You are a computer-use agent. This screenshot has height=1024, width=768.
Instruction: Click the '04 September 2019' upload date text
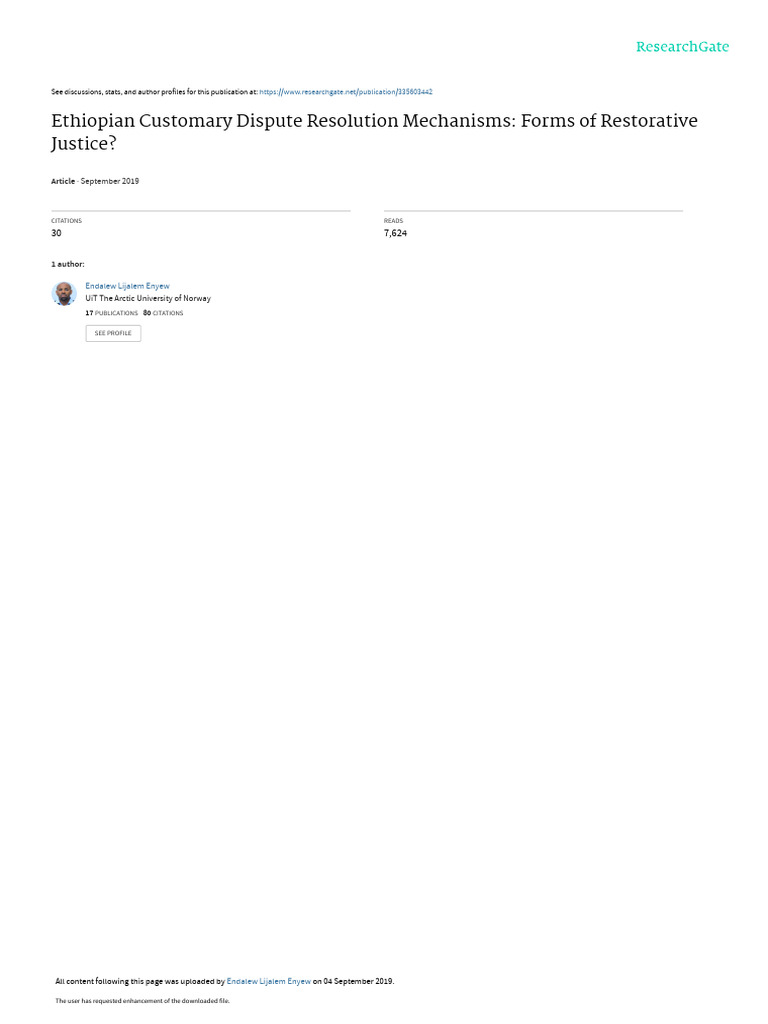(x=358, y=981)
